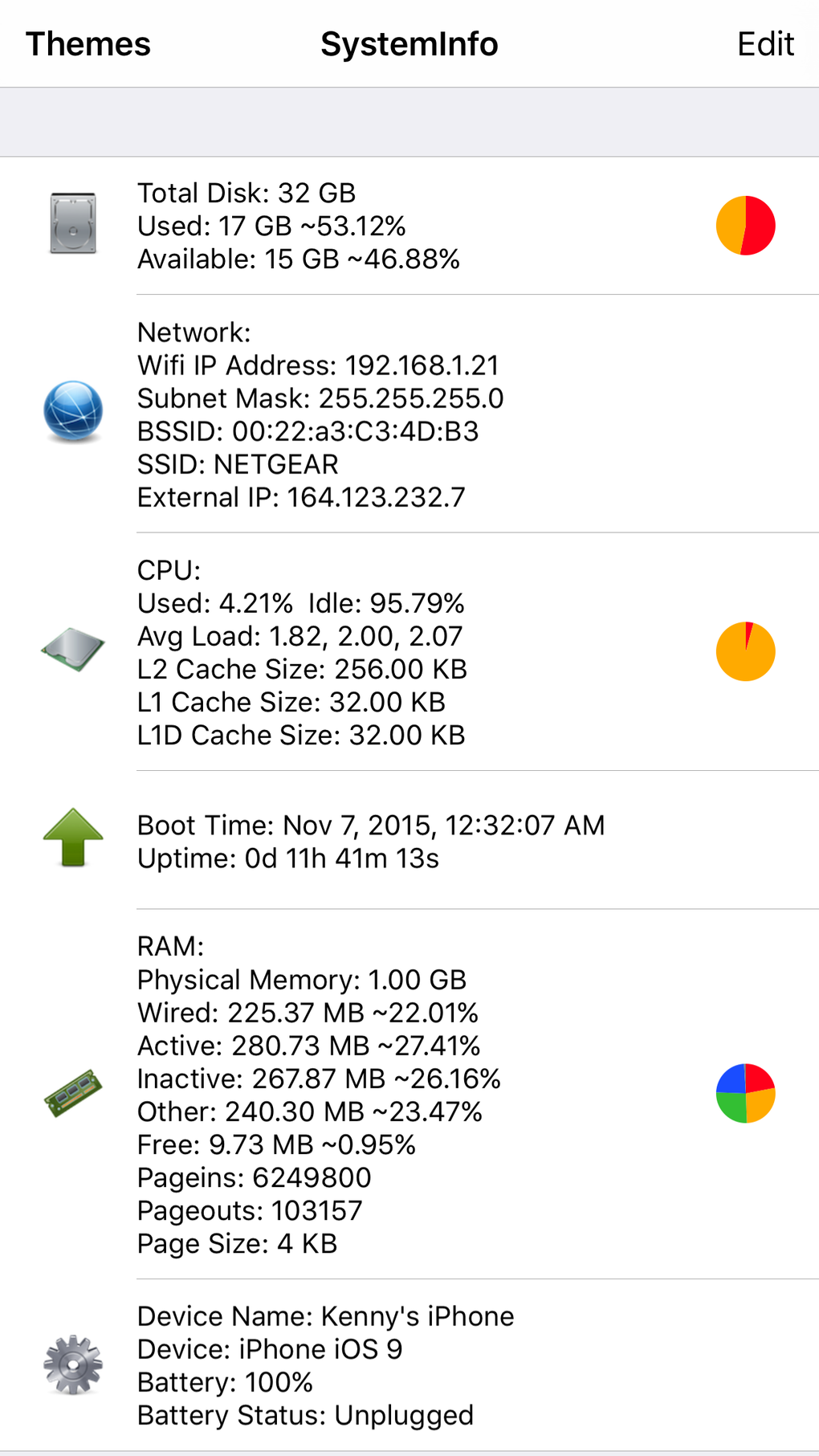This screenshot has height=1456, width=819.
Task: Tap the green RAM module icon
Action: pyautogui.click(x=73, y=1093)
